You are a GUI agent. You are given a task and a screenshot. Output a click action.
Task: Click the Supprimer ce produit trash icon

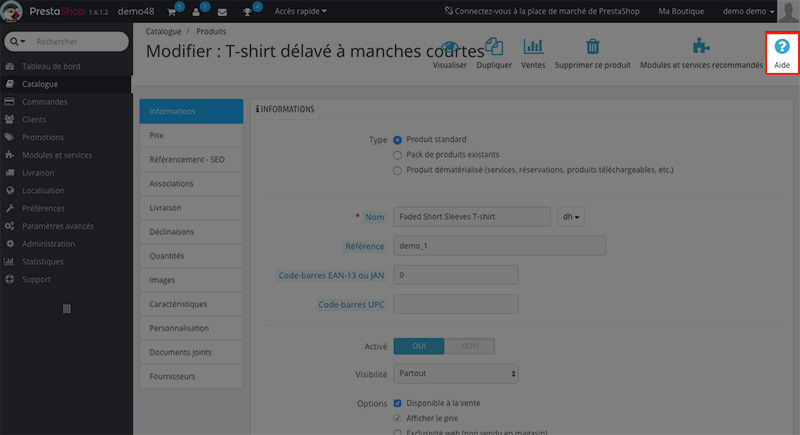tap(593, 47)
